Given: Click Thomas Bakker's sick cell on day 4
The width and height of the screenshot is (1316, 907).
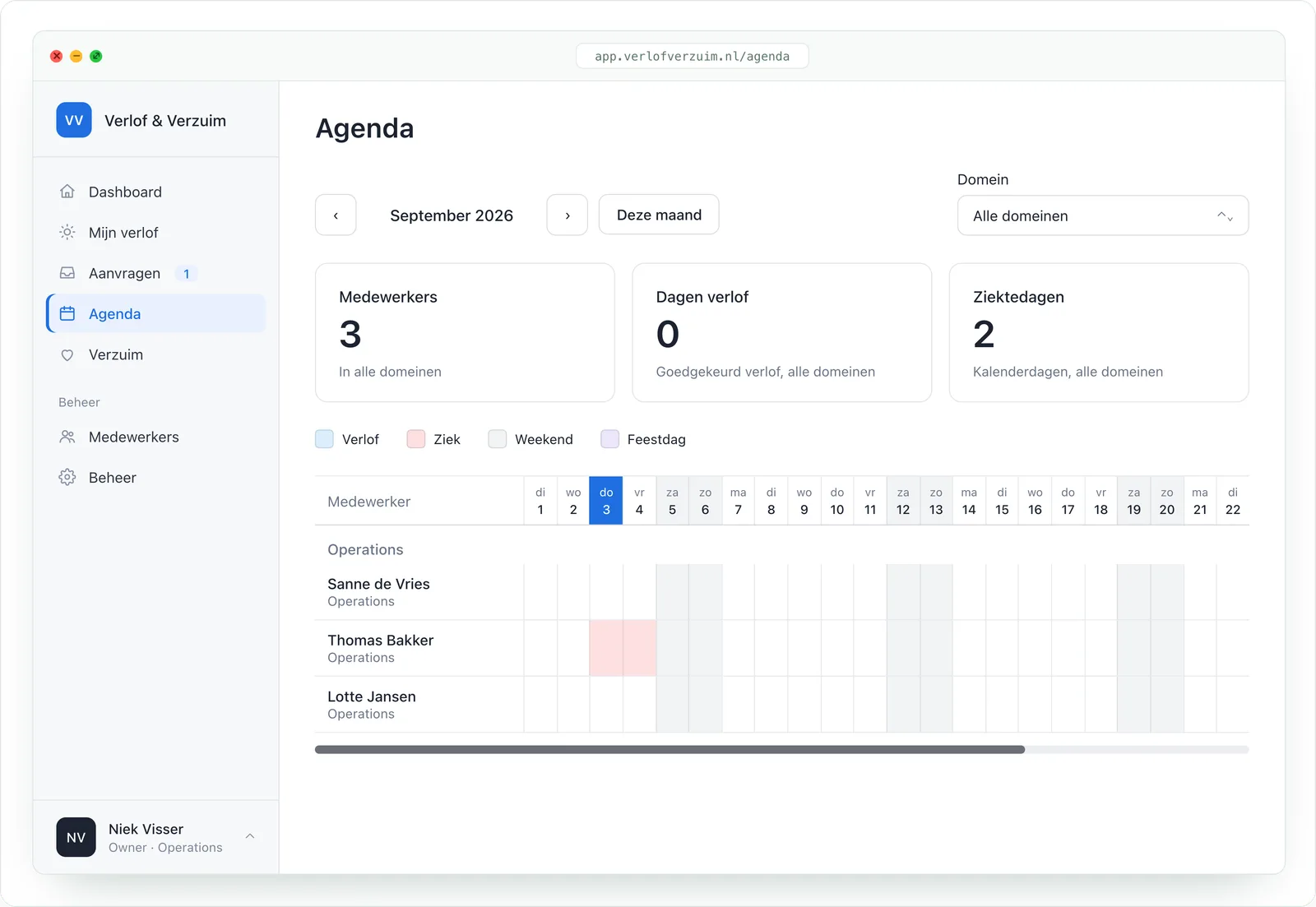Looking at the screenshot, I should click(x=639, y=648).
